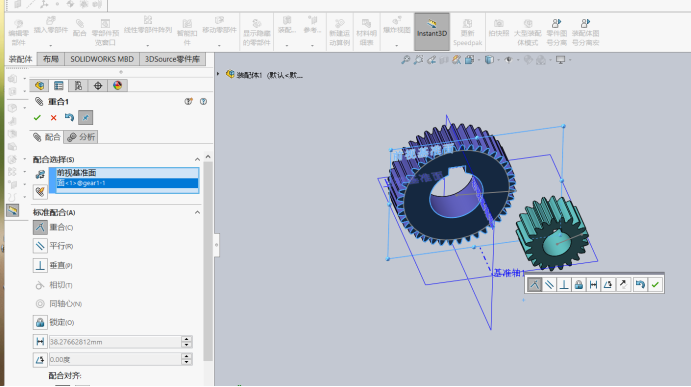The height and width of the screenshot is (387, 691).
Task: Open the 装配体 command tab
Action: pyautogui.click(x=21, y=59)
